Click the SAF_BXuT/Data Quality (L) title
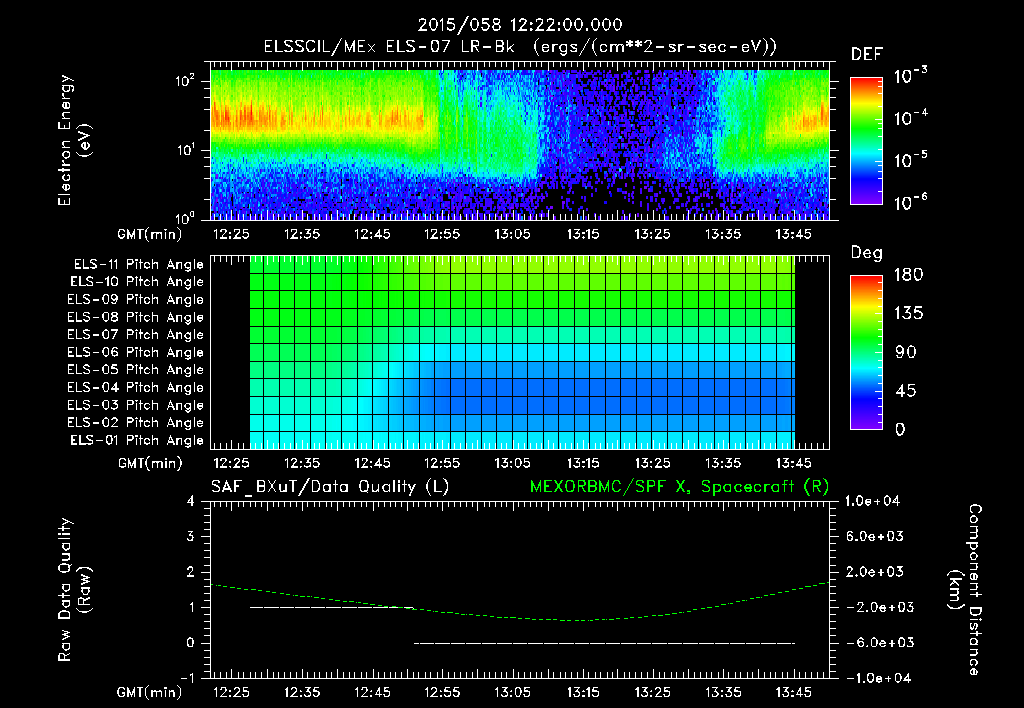 click(x=330, y=487)
